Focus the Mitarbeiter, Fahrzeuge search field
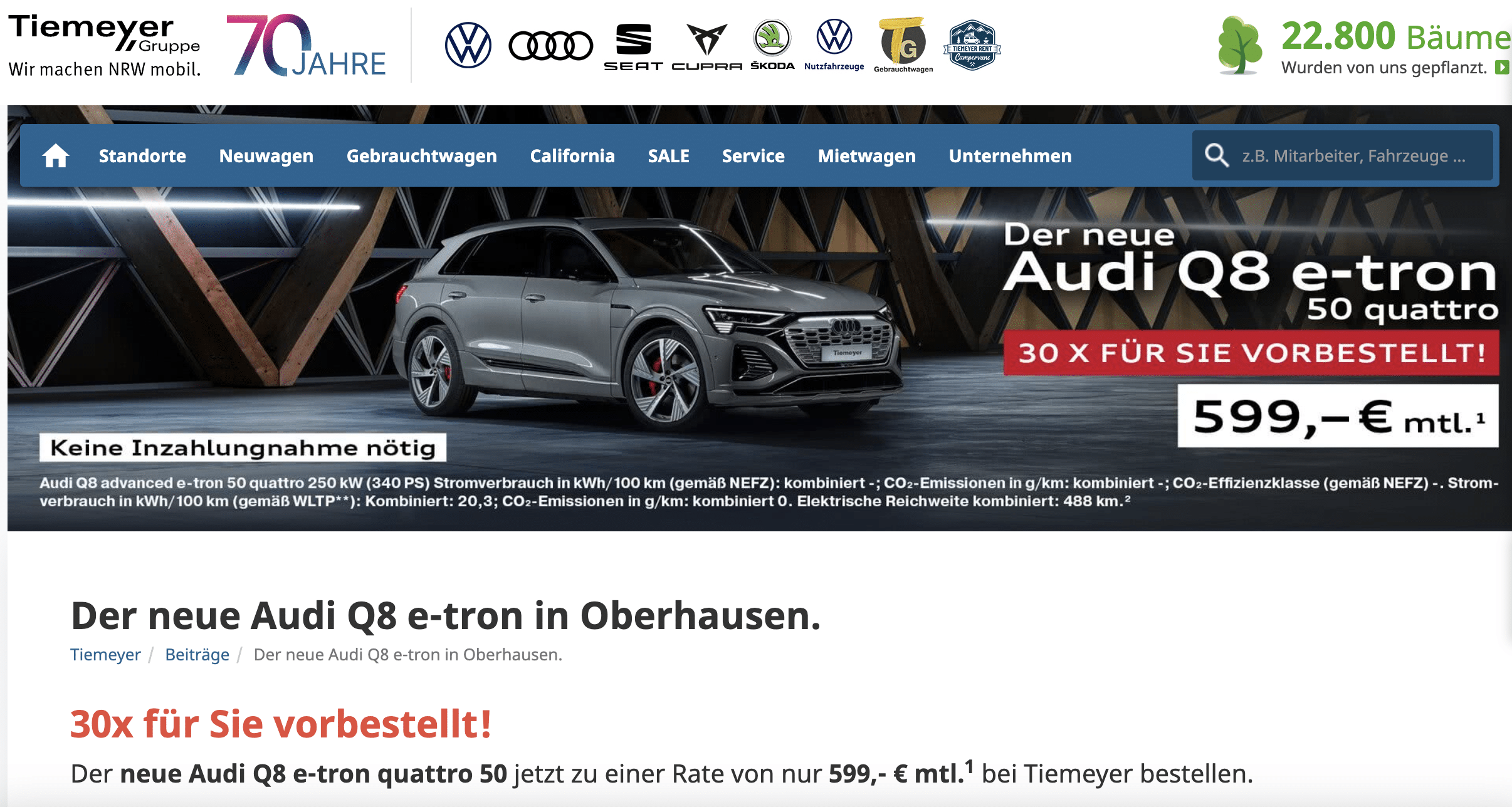The image size is (1512, 807). [1342, 155]
